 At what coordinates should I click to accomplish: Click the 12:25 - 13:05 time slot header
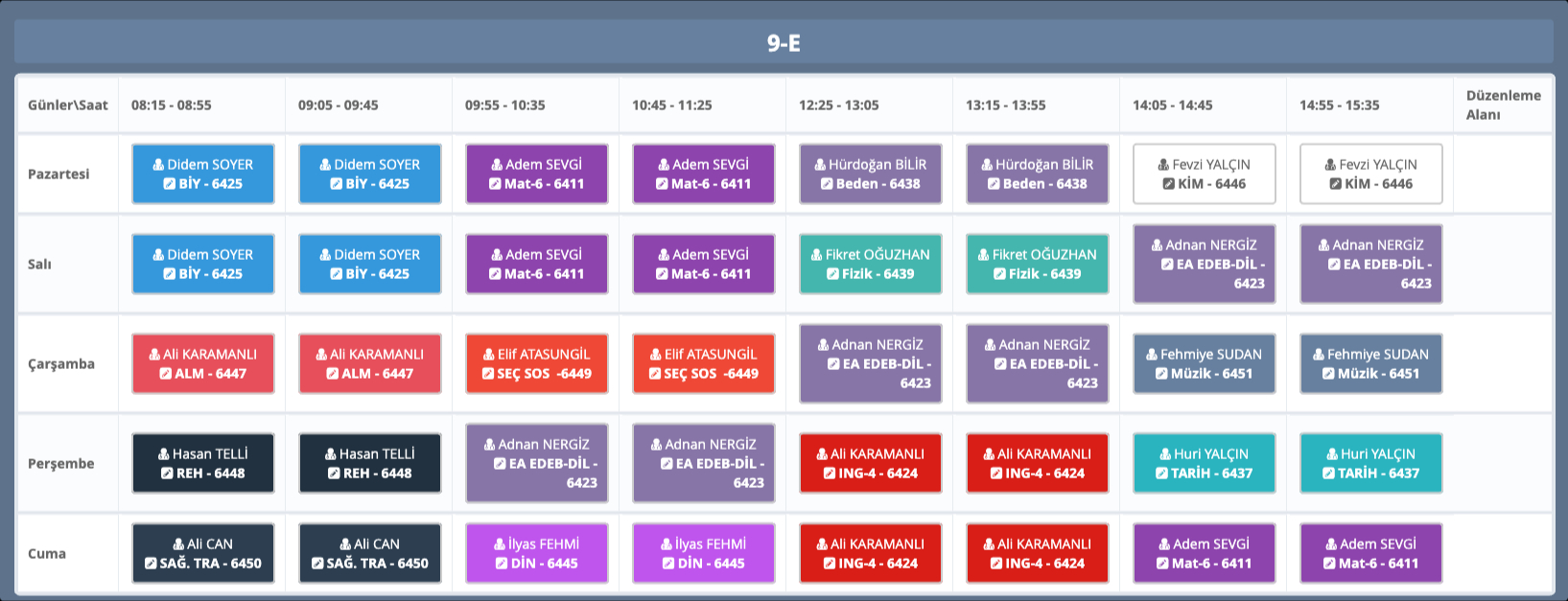(838, 105)
